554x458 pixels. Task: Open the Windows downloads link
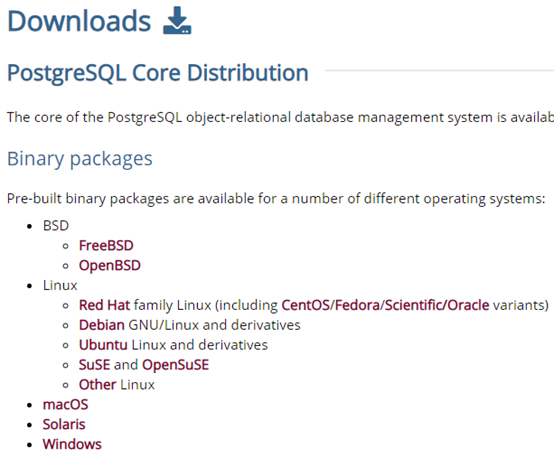[72, 445]
